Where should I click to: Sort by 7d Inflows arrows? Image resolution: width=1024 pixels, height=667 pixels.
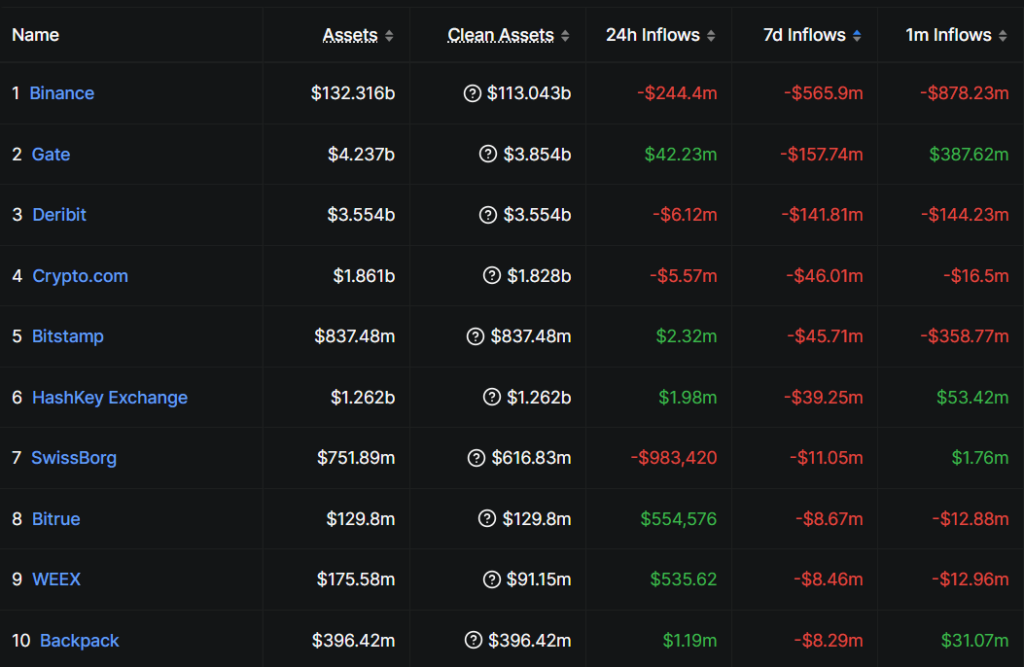click(857, 36)
